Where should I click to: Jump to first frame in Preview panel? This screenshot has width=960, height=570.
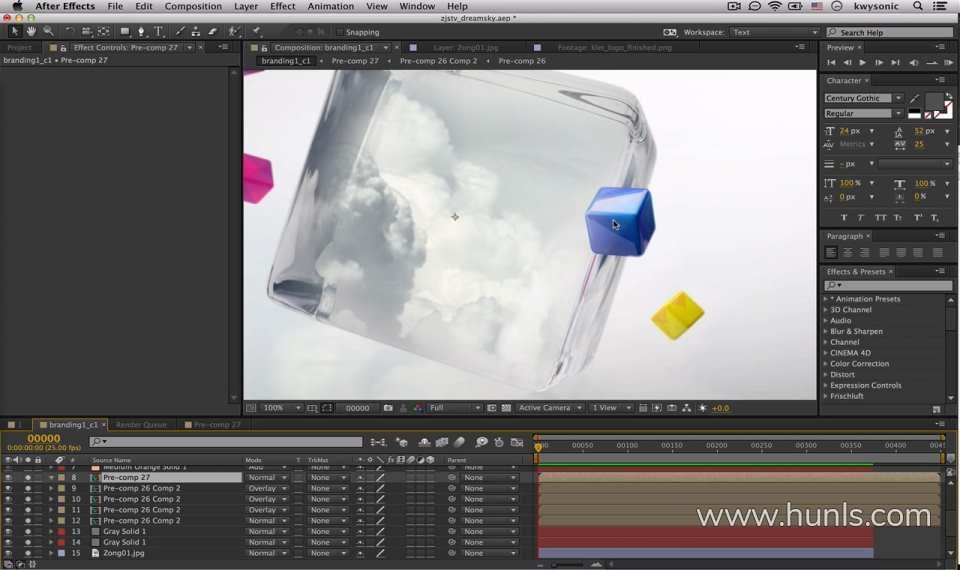(831, 62)
